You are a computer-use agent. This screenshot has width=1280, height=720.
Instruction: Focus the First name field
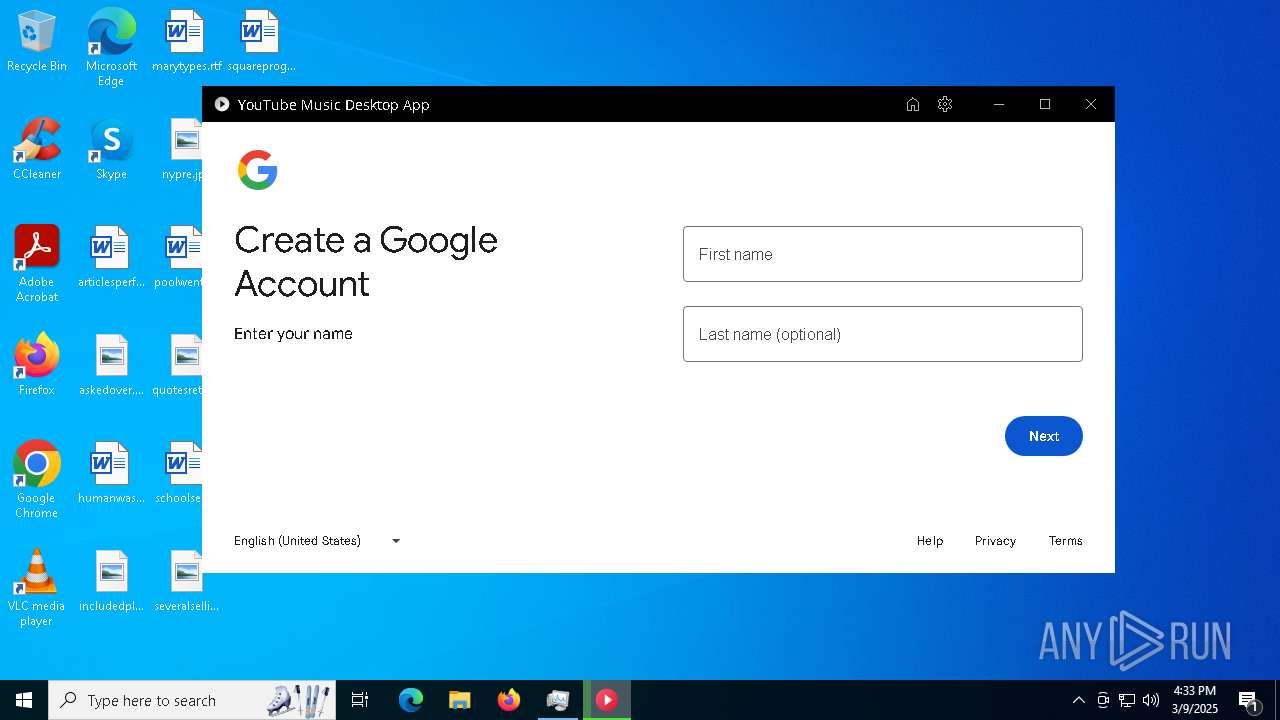(x=882, y=254)
